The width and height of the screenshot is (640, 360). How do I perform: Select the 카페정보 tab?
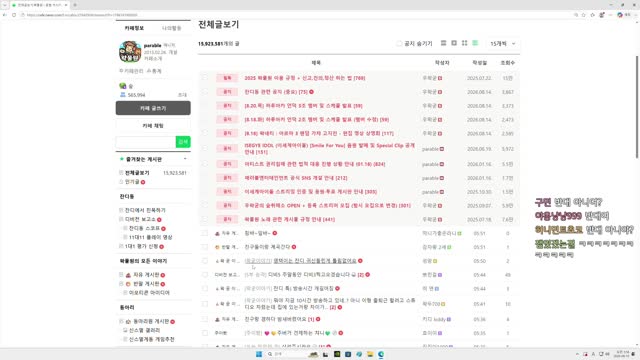(x=134, y=28)
